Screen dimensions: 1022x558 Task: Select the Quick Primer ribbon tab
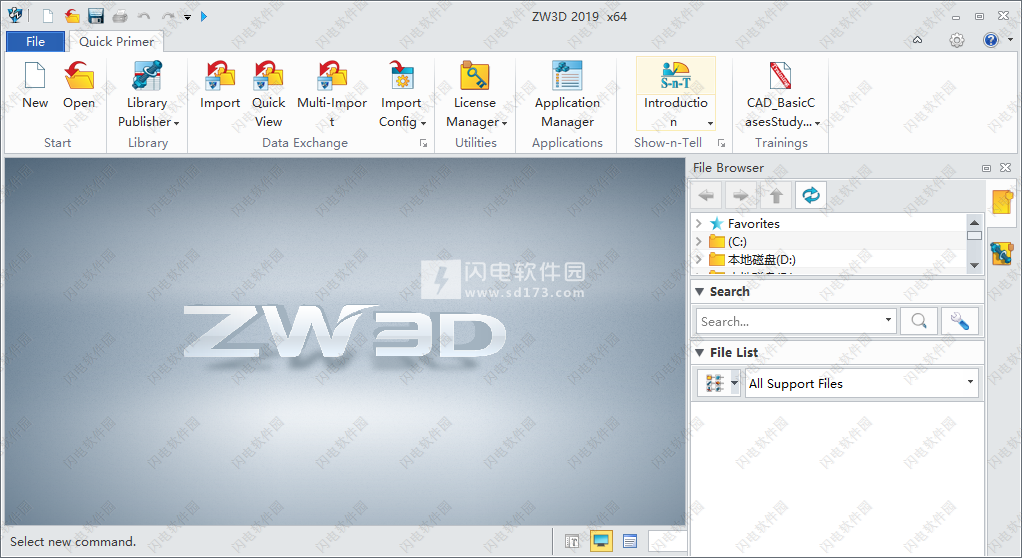[x=116, y=42]
